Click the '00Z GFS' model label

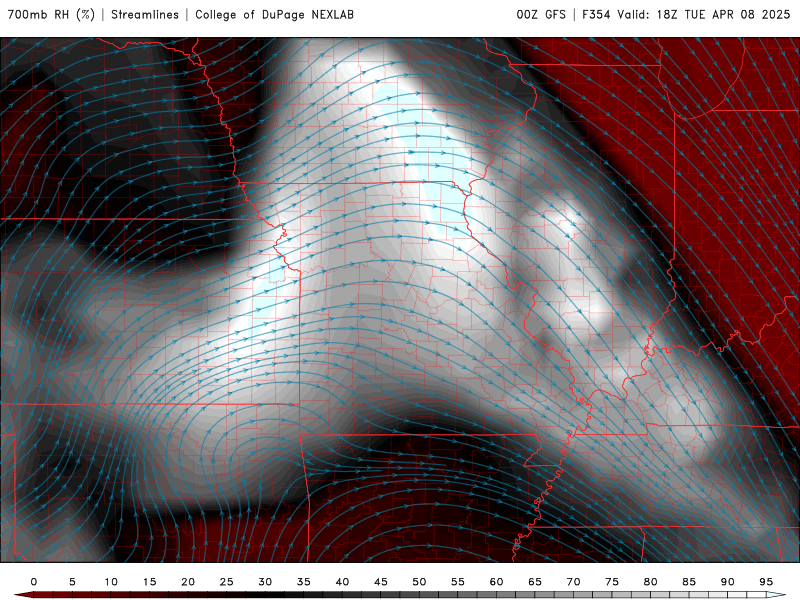point(541,15)
